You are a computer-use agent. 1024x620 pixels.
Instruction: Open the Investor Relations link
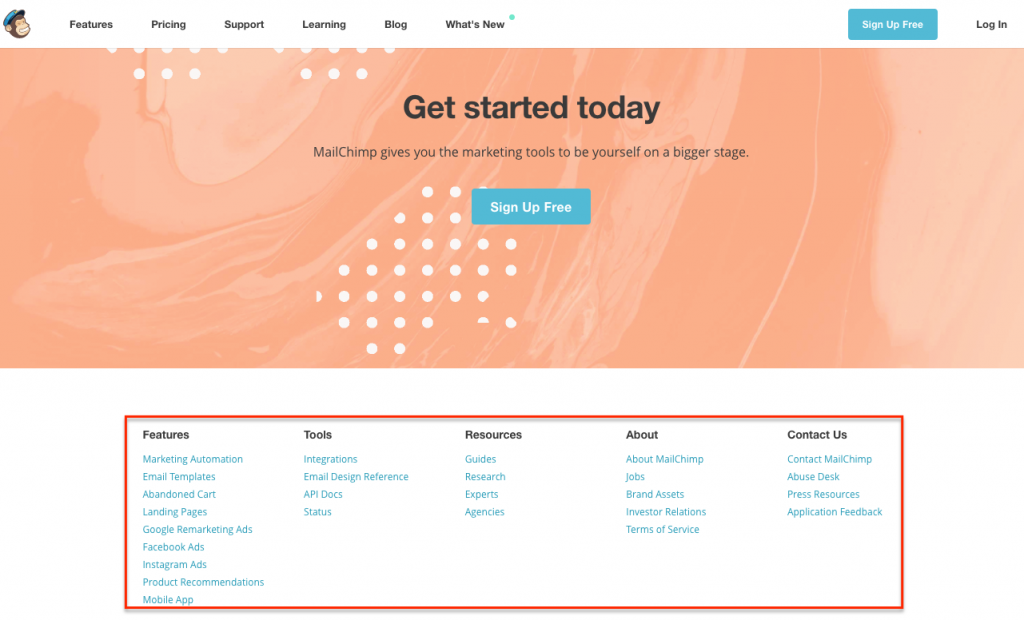click(665, 512)
